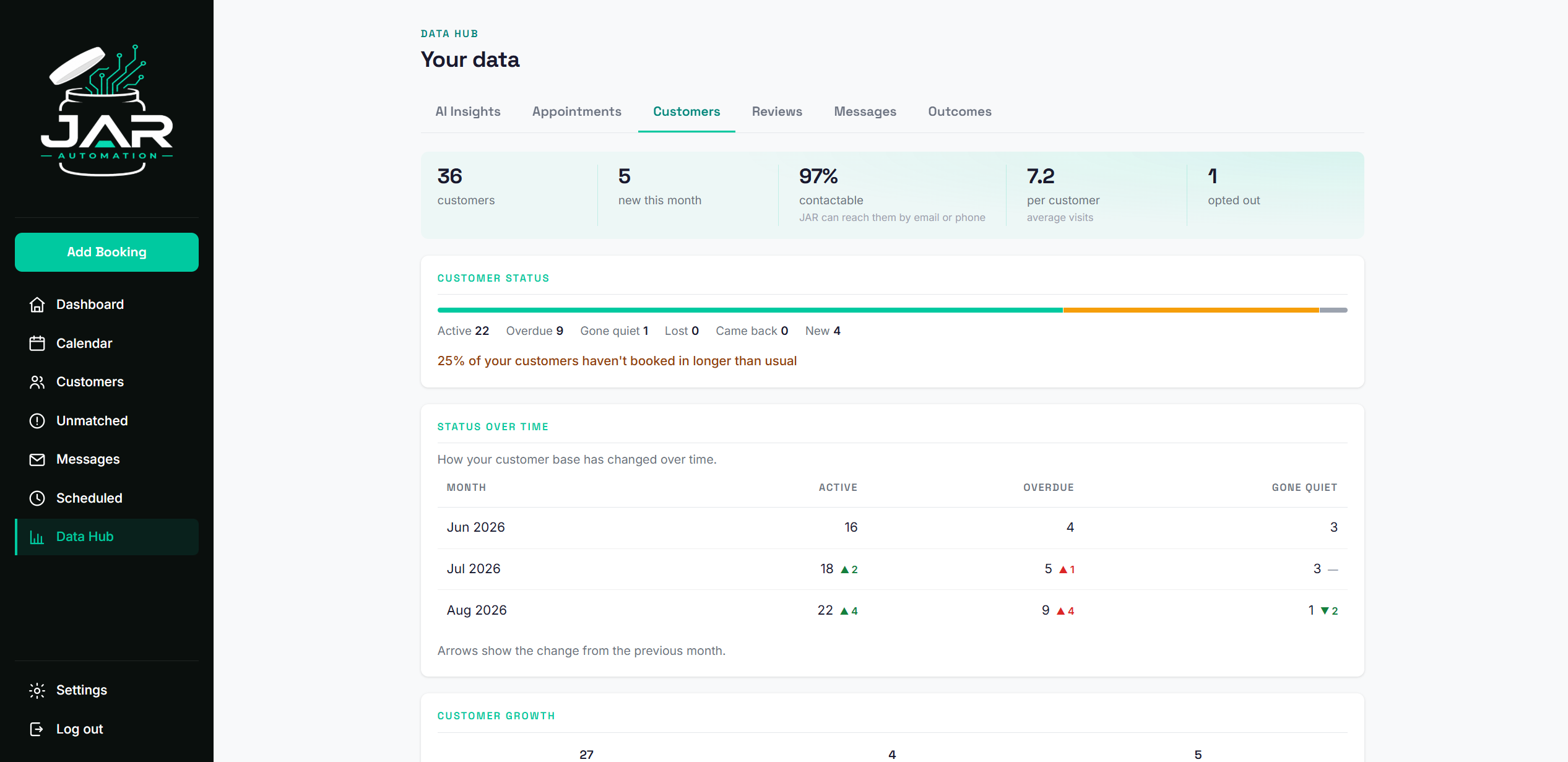
Task: Click the Aug 2026 gone quiet down-arrow 2
Action: point(1329,611)
